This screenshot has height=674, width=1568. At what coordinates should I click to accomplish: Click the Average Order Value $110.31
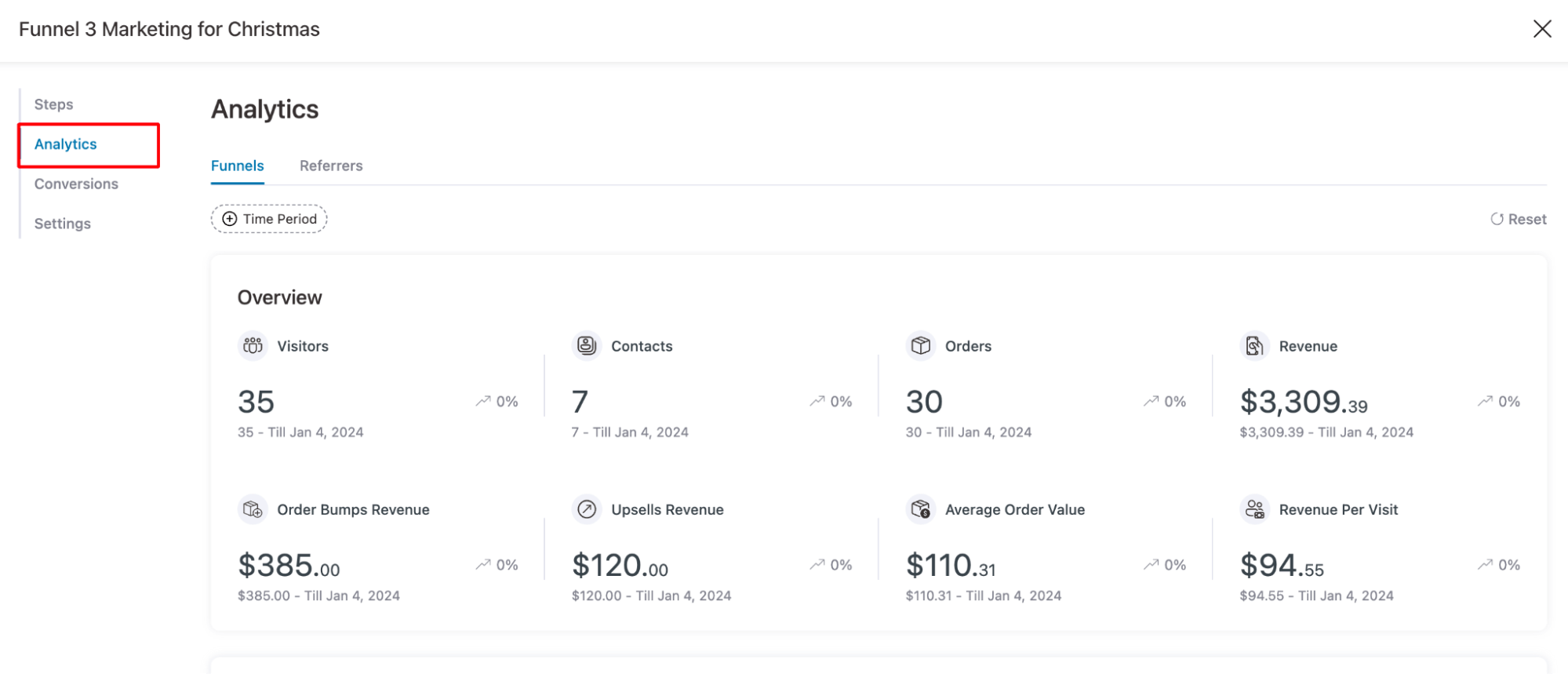(951, 565)
